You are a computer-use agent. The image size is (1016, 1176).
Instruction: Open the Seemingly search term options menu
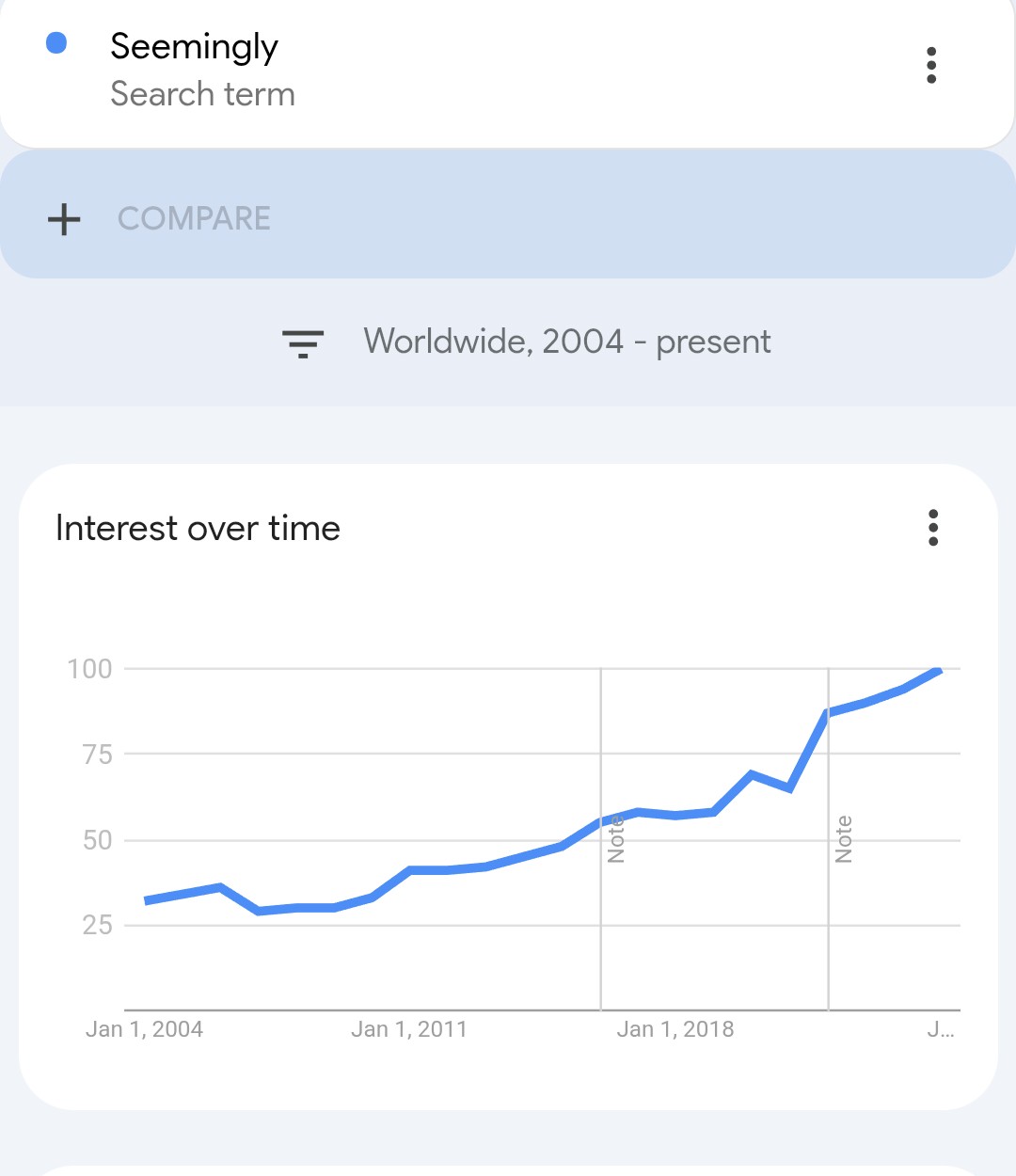(x=930, y=66)
